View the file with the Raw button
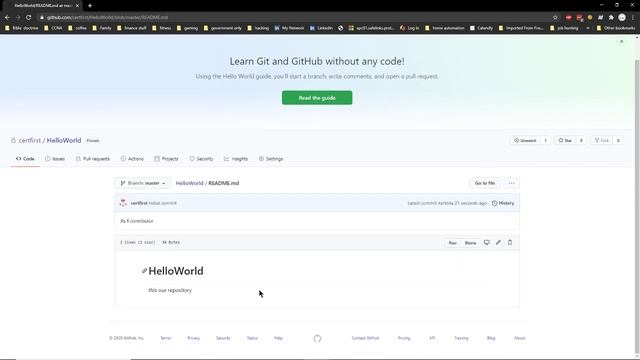640x360 pixels. 453,243
